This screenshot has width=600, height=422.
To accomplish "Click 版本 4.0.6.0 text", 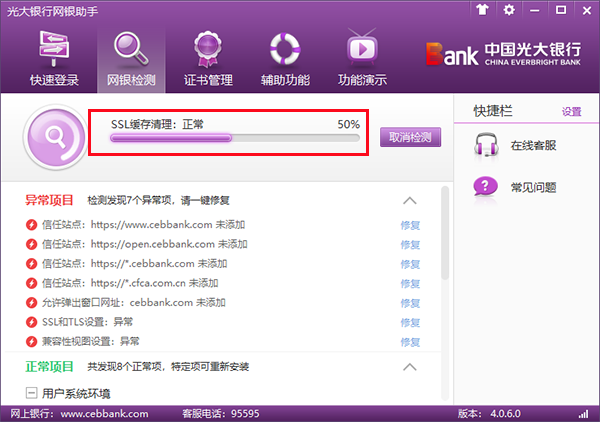I will (489, 414).
